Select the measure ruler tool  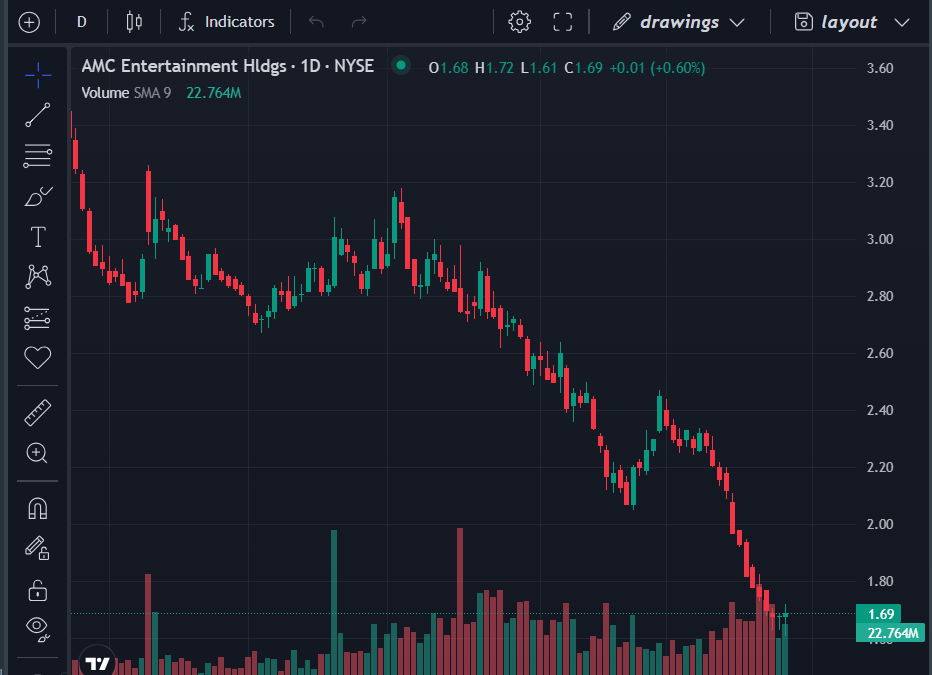[x=38, y=412]
